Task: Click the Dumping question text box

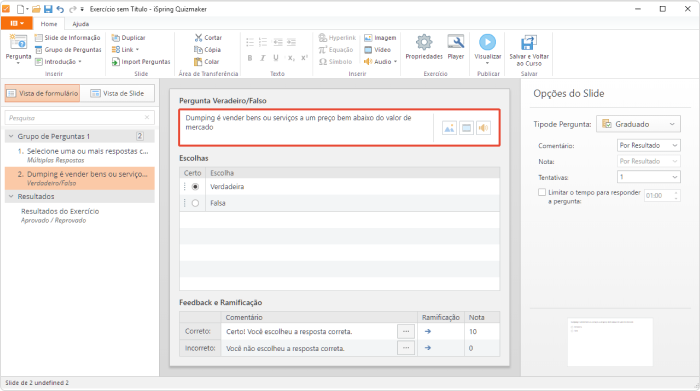Action: [x=306, y=127]
